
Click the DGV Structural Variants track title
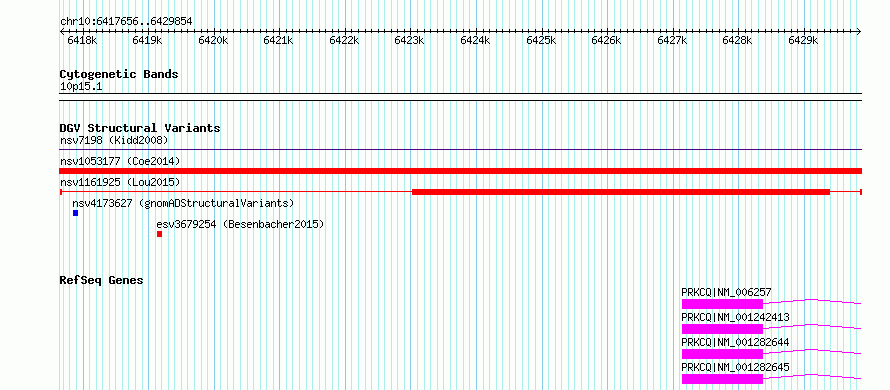pyautogui.click(x=140, y=128)
